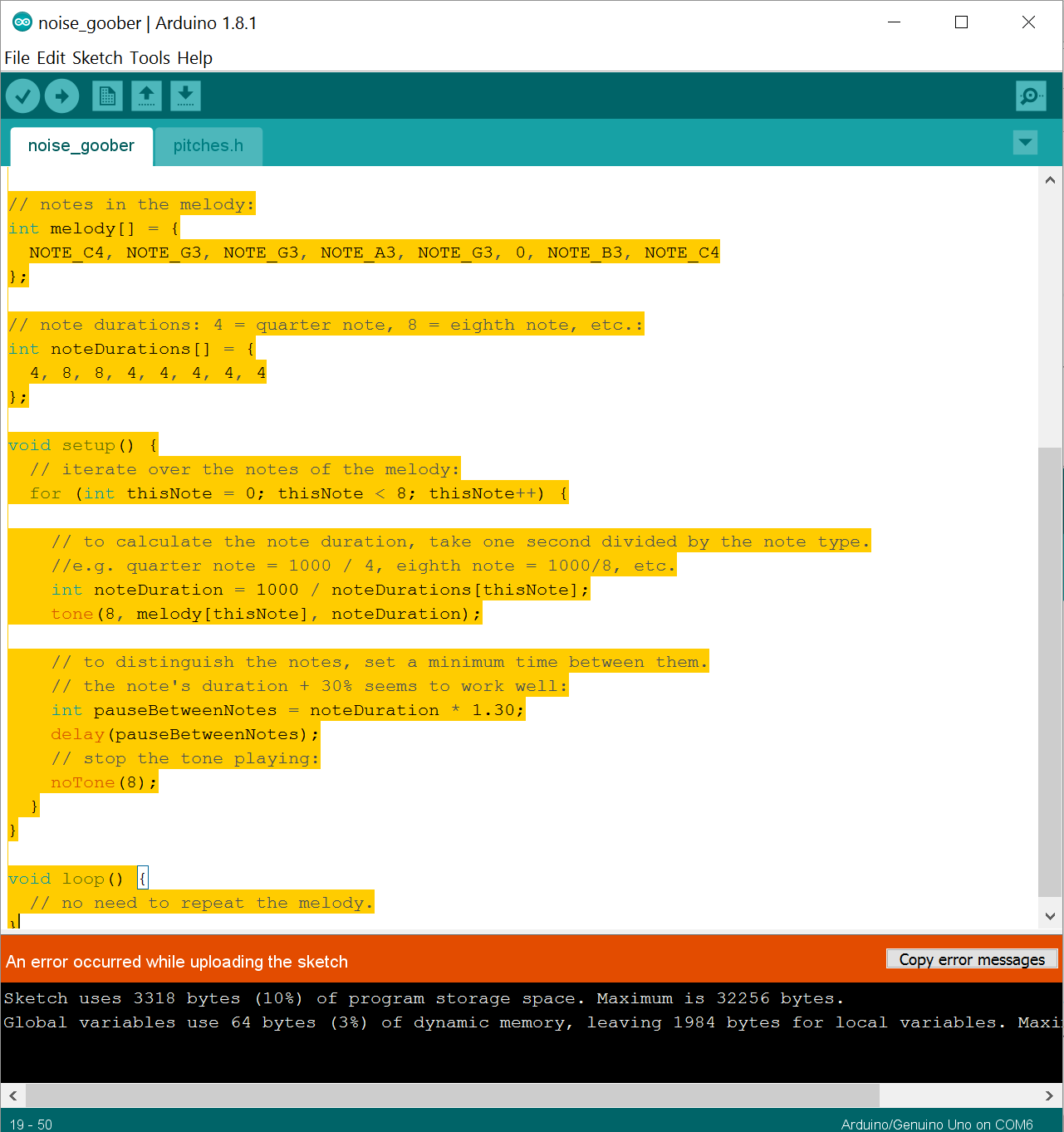
Task: Click the editor scroll down arrow
Action: tap(1050, 916)
